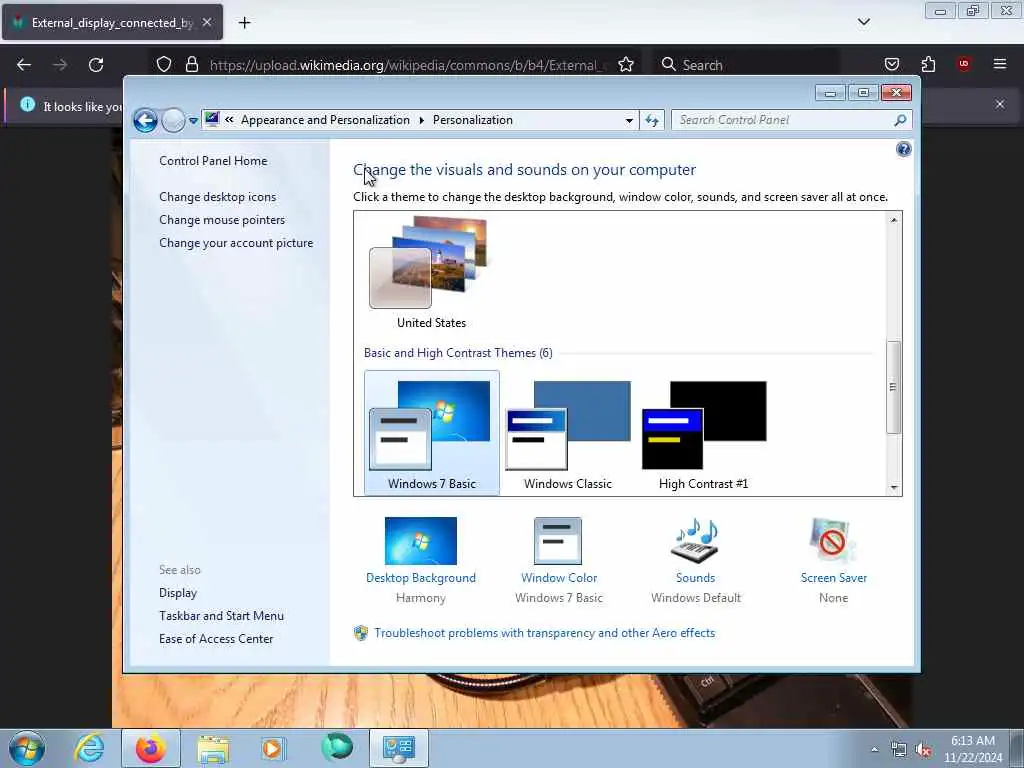The width and height of the screenshot is (1024, 768).
Task: Open Change mouse pointers
Action: 222,219
